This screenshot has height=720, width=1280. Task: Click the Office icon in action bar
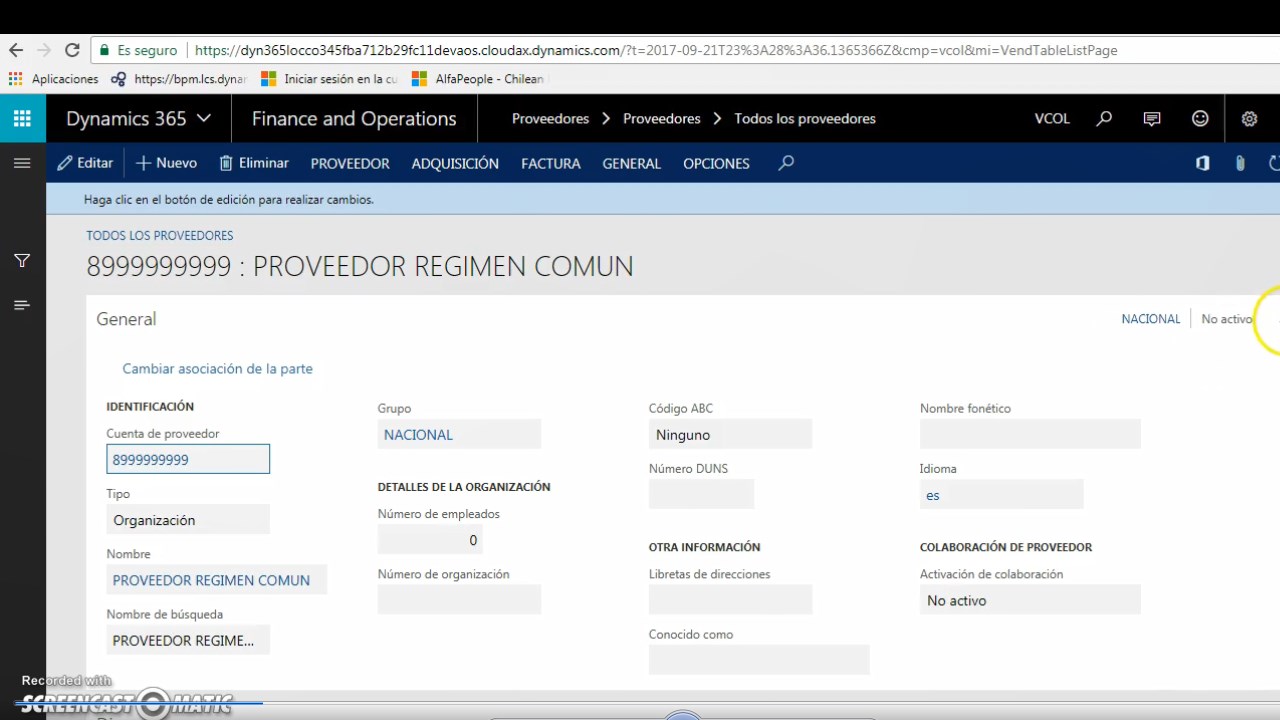click(x=1203, y=163)
